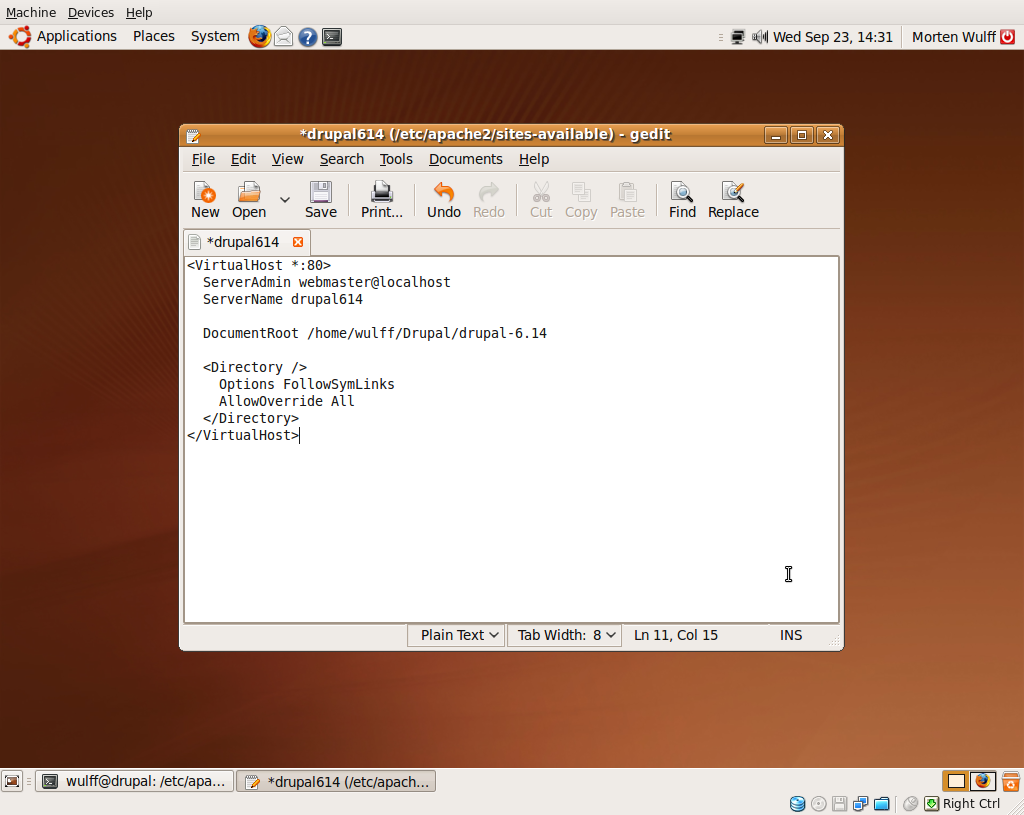Open the gedit File menu

(x=203, y=159)
